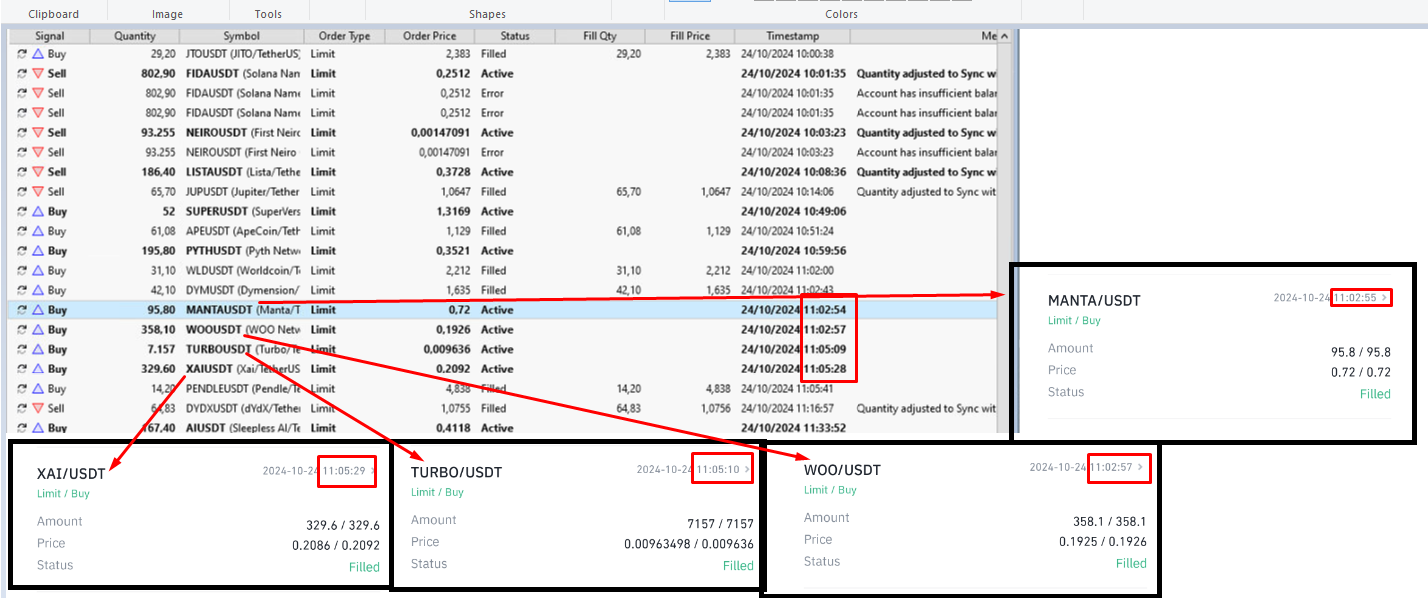Click the buy triangle icon on PYTHUSDT row
The image size is (1428, 598).
point(38,251)
